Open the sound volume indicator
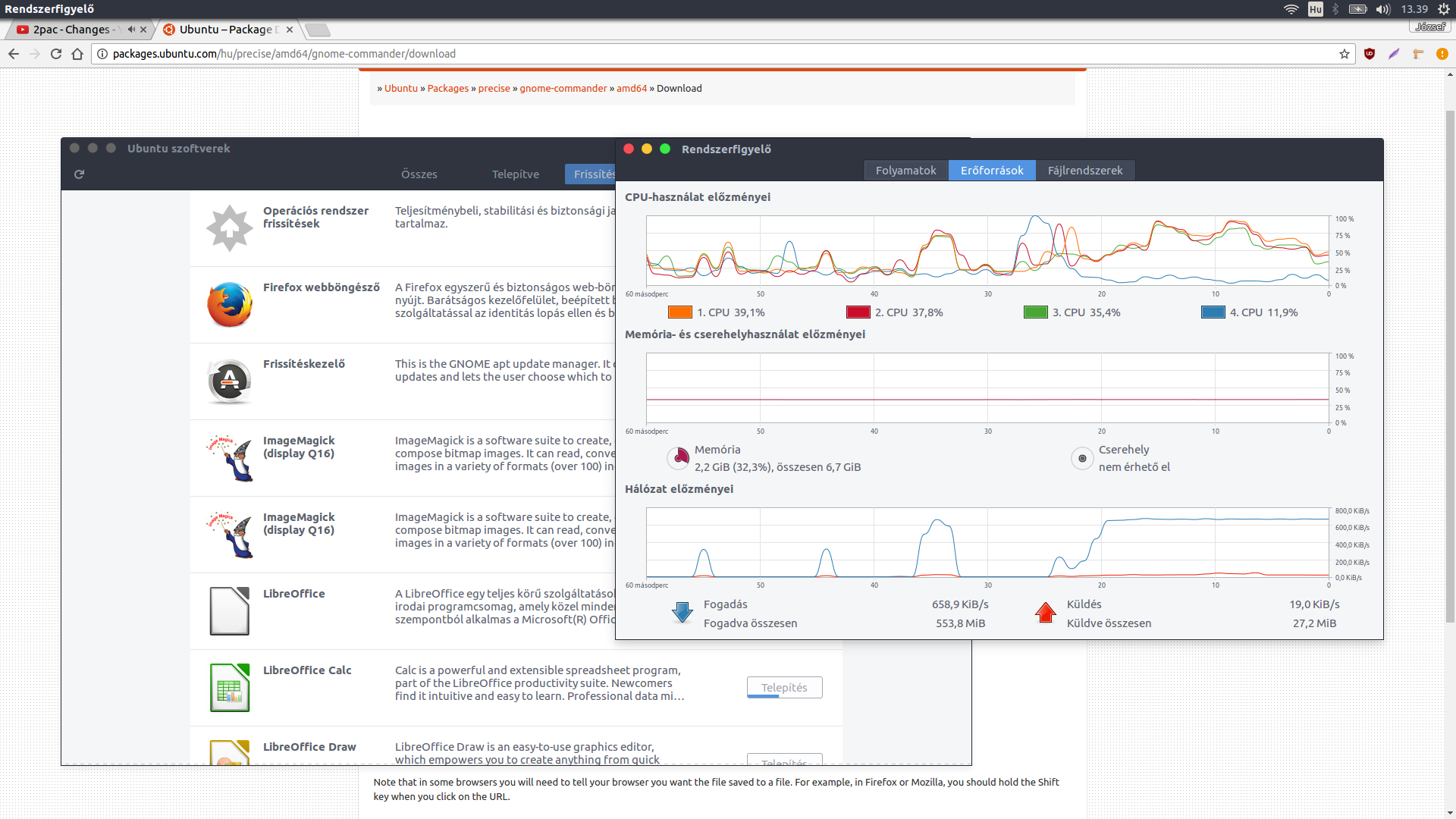Image resolution: width=1456 pixels, height=819 pixels. click(x=1383, y=9)
